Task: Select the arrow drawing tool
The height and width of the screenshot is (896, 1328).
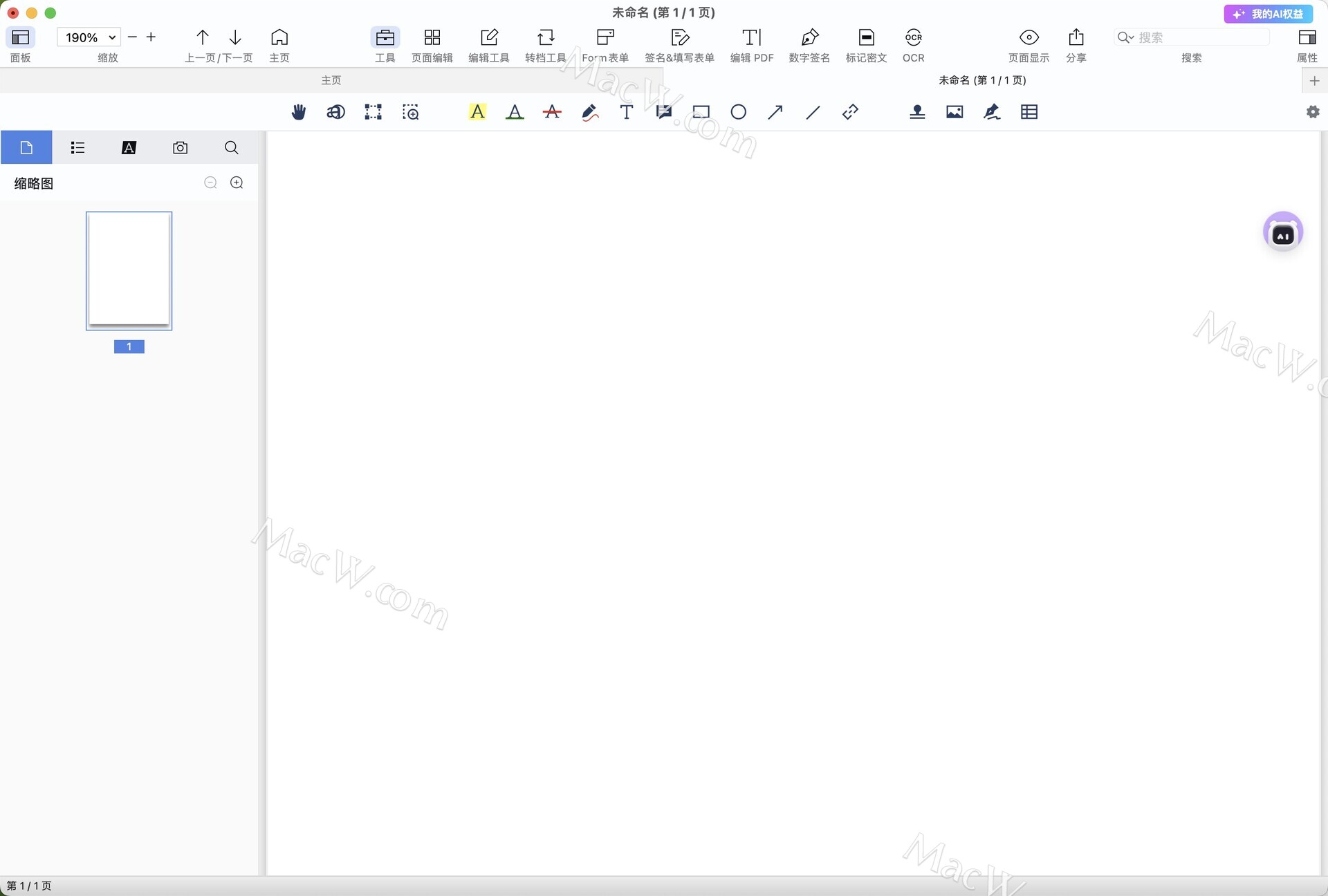Action: pos(775,112)
